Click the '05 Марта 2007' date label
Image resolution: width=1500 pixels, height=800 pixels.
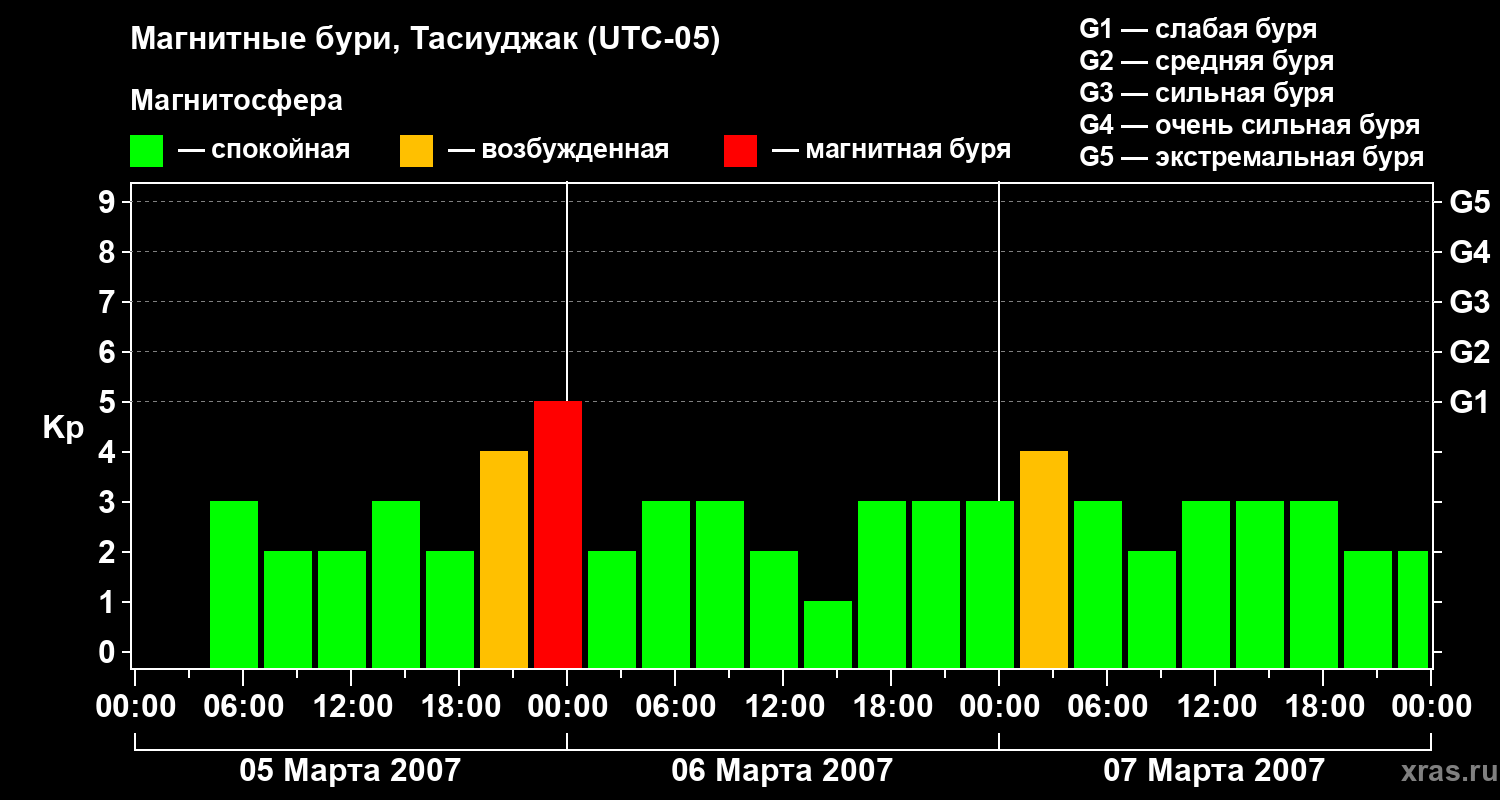[350, 770]
